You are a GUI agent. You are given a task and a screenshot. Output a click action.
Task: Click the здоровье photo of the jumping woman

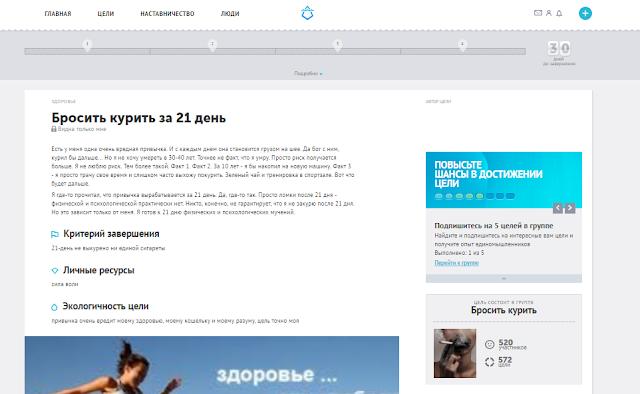(x=212, y=365)
